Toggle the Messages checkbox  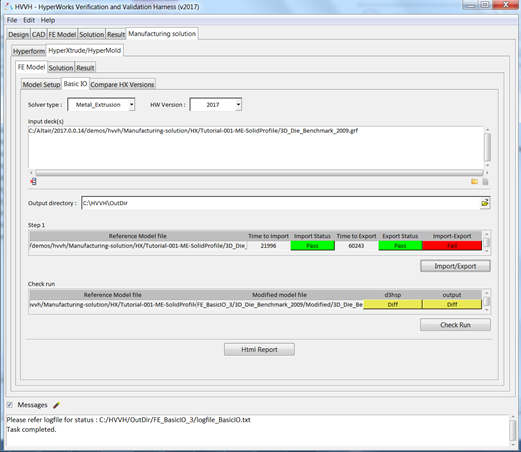pos(10,405)
